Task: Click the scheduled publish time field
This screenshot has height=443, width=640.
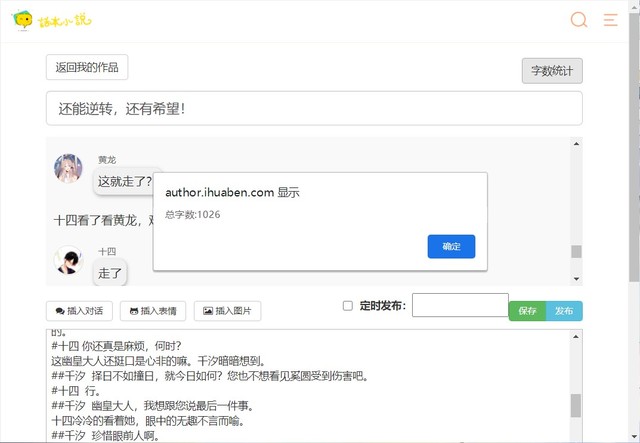Action: pos(460,305)
